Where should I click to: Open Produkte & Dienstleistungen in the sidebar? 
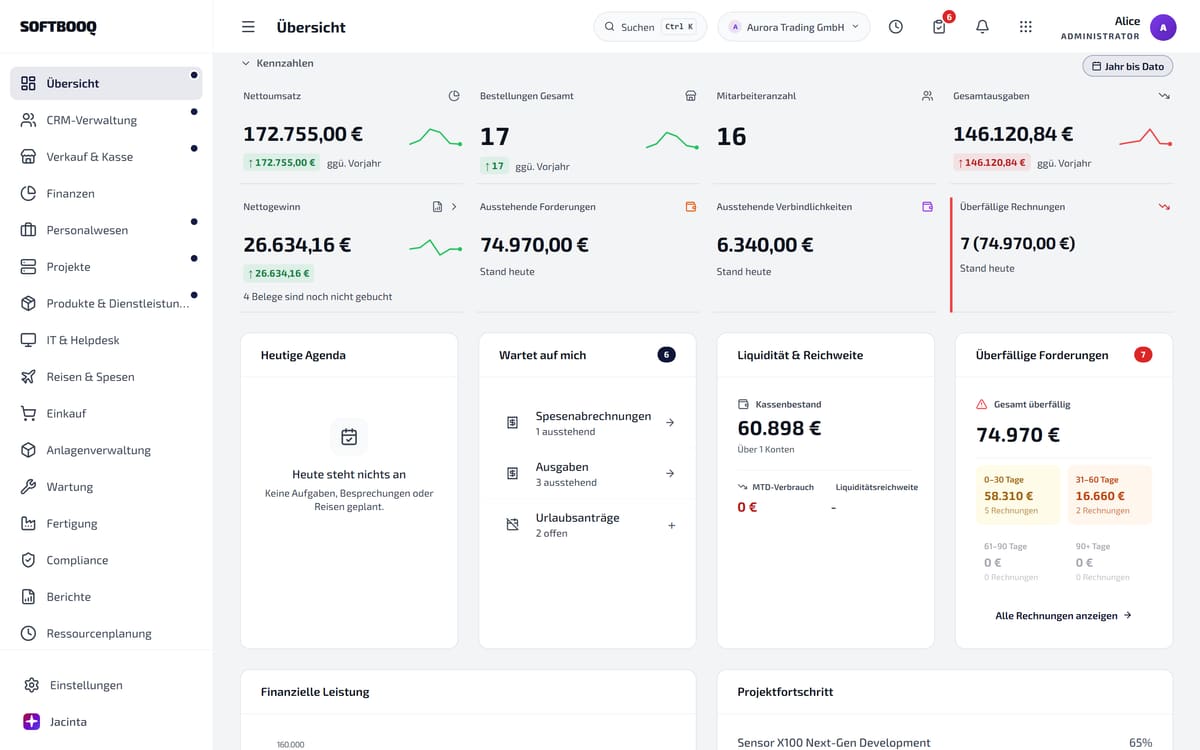point(106,303)
